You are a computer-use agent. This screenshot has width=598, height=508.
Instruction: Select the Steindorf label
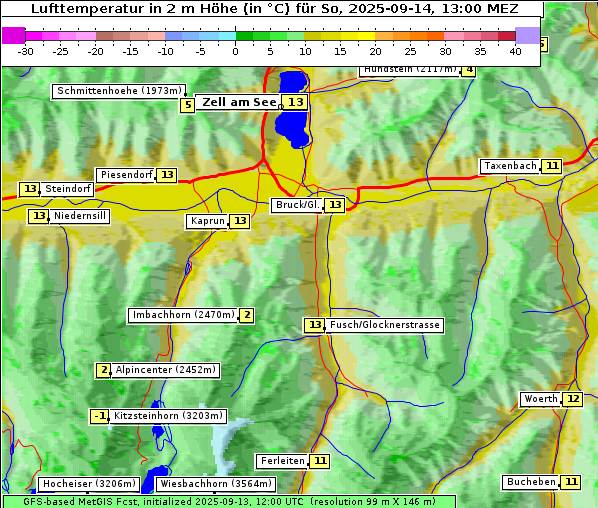coord(67,189)
